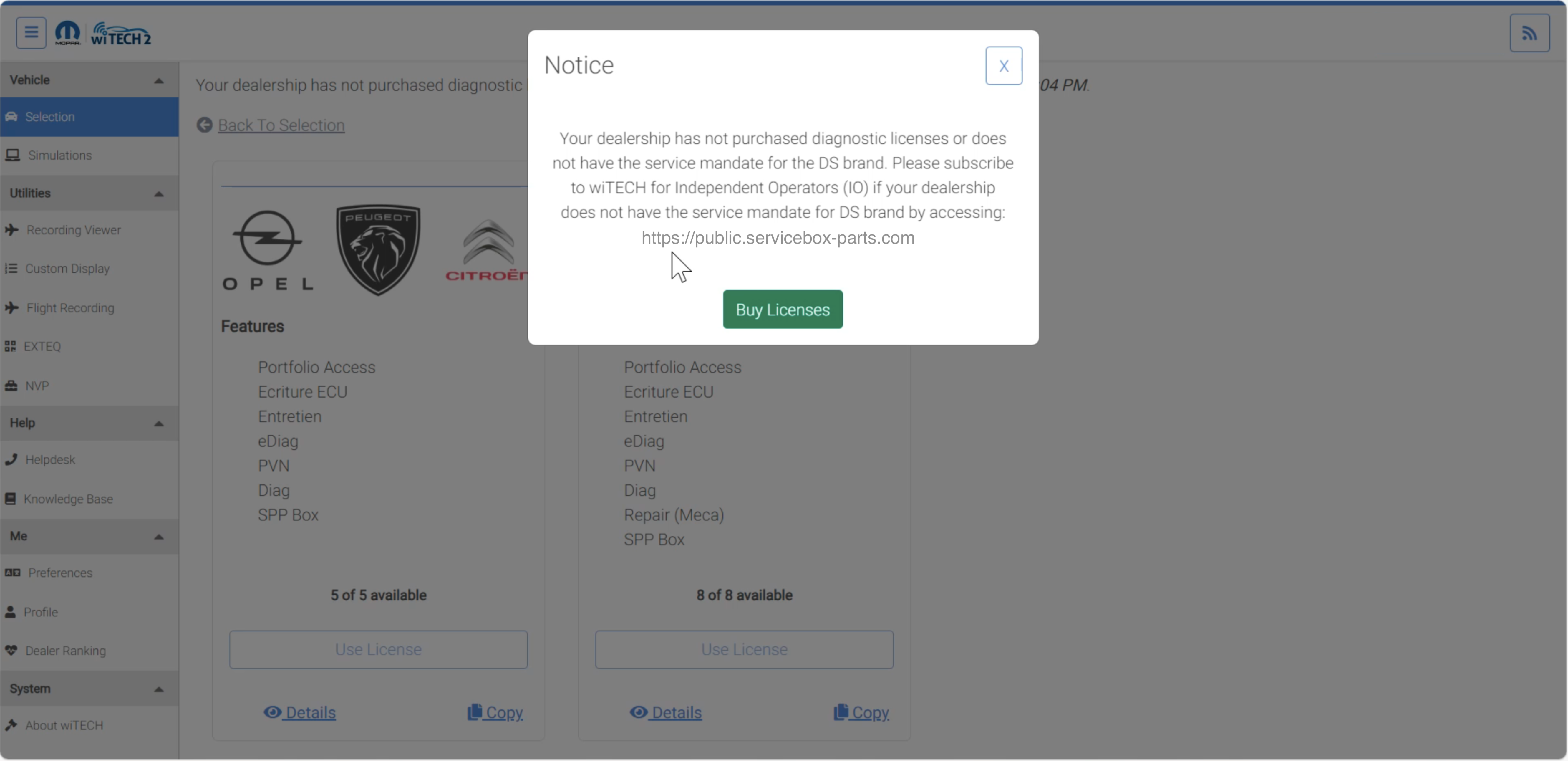Open the EXTEQ utility

point(89,346)
